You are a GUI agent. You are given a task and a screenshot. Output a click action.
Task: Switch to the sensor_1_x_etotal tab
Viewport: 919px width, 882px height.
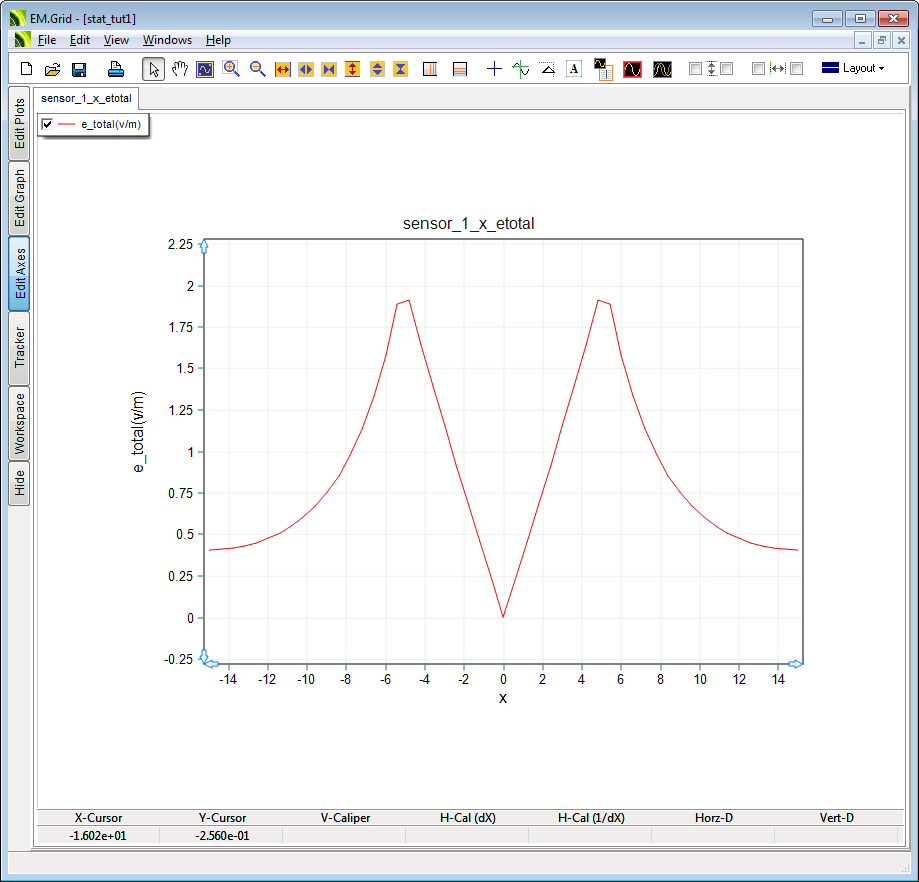(x=86, y=98)
